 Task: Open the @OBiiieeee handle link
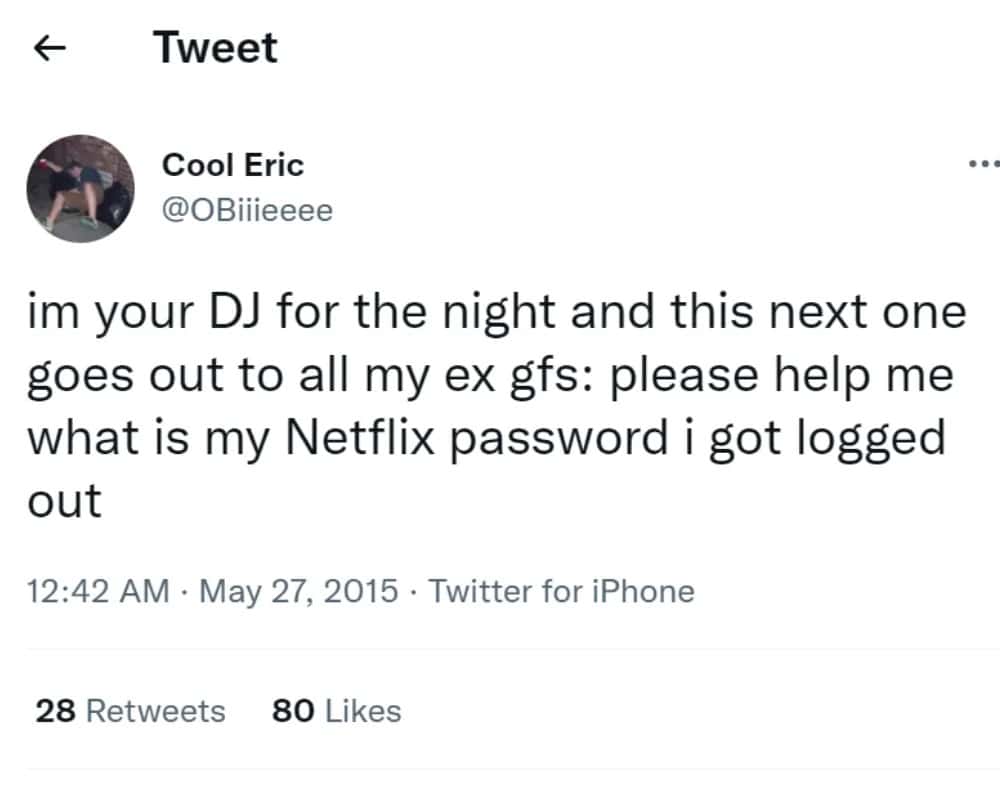pyautogui.click(x=247, y=211)
